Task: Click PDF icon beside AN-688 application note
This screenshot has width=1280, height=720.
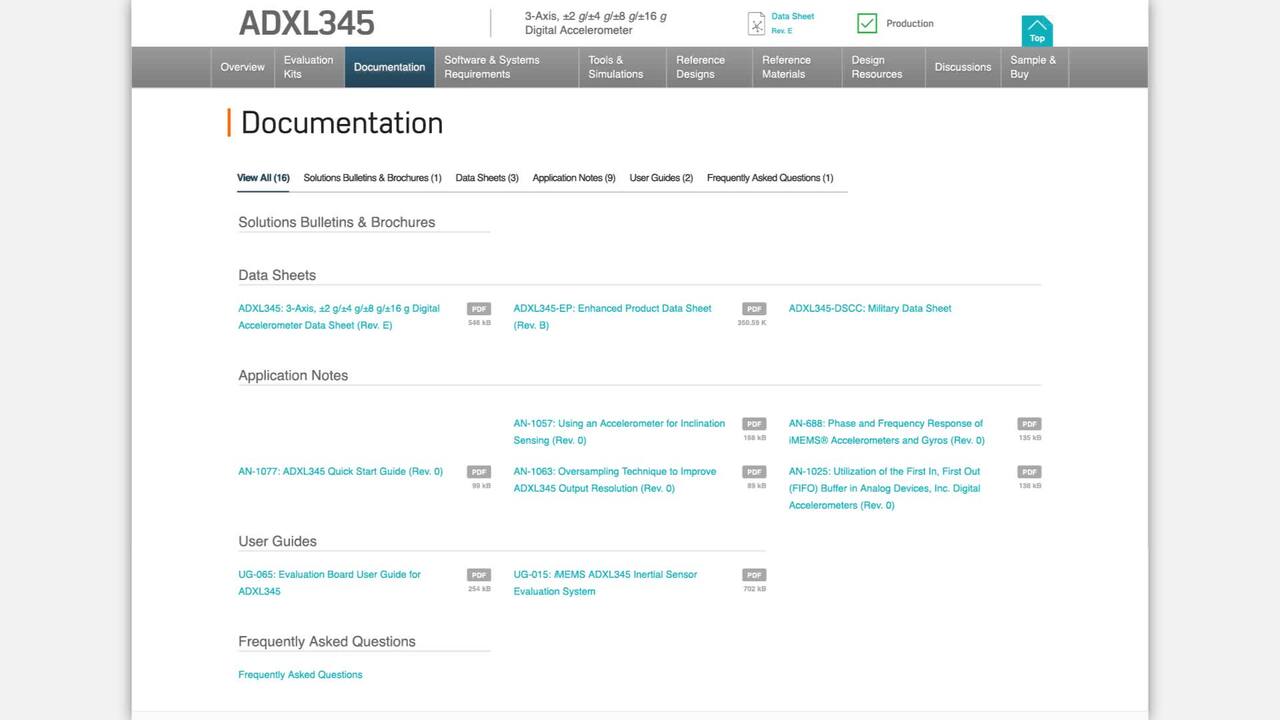Action: coord(1029,424)
